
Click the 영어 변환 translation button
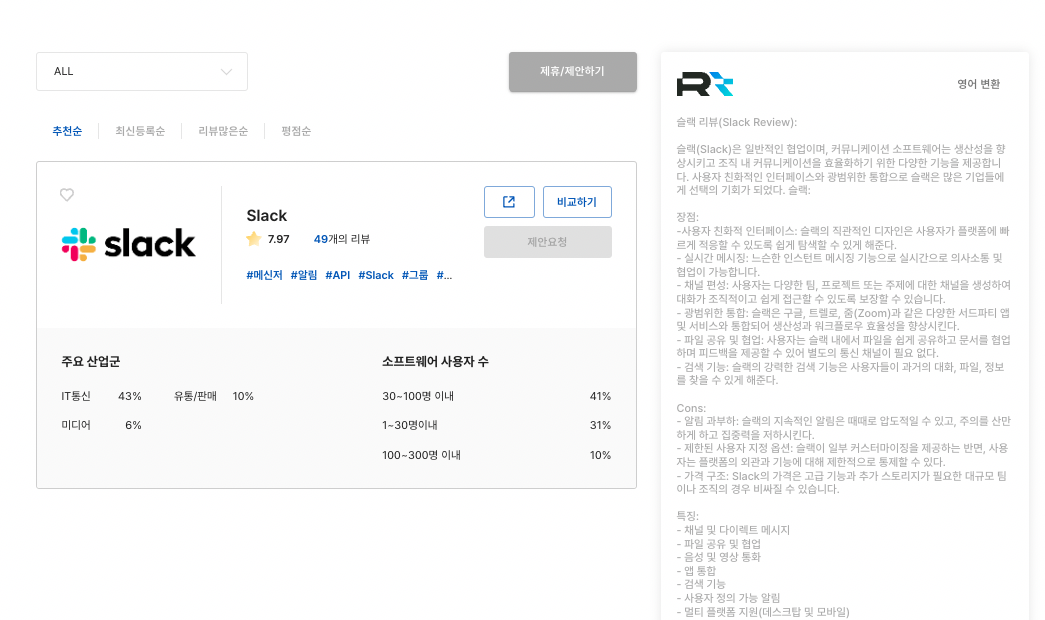(978, 84)
